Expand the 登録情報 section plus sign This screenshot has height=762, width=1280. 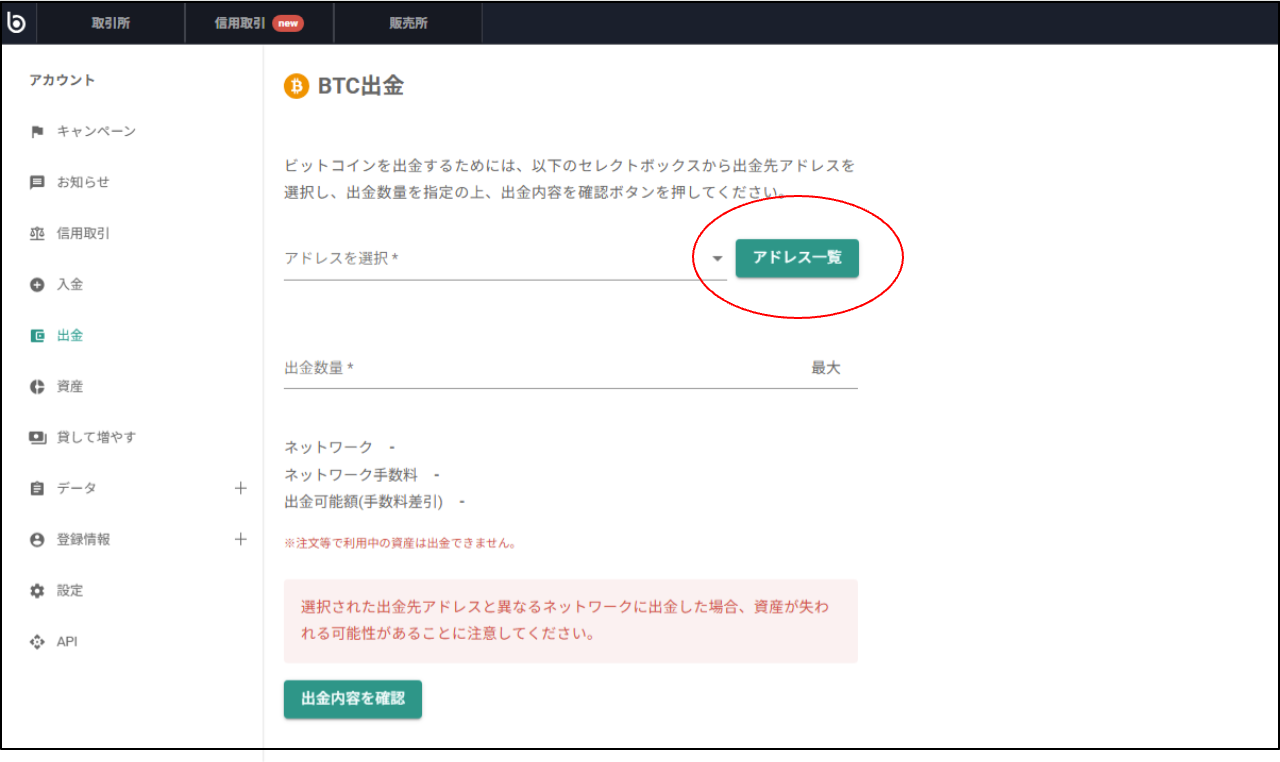coord(240,539)
